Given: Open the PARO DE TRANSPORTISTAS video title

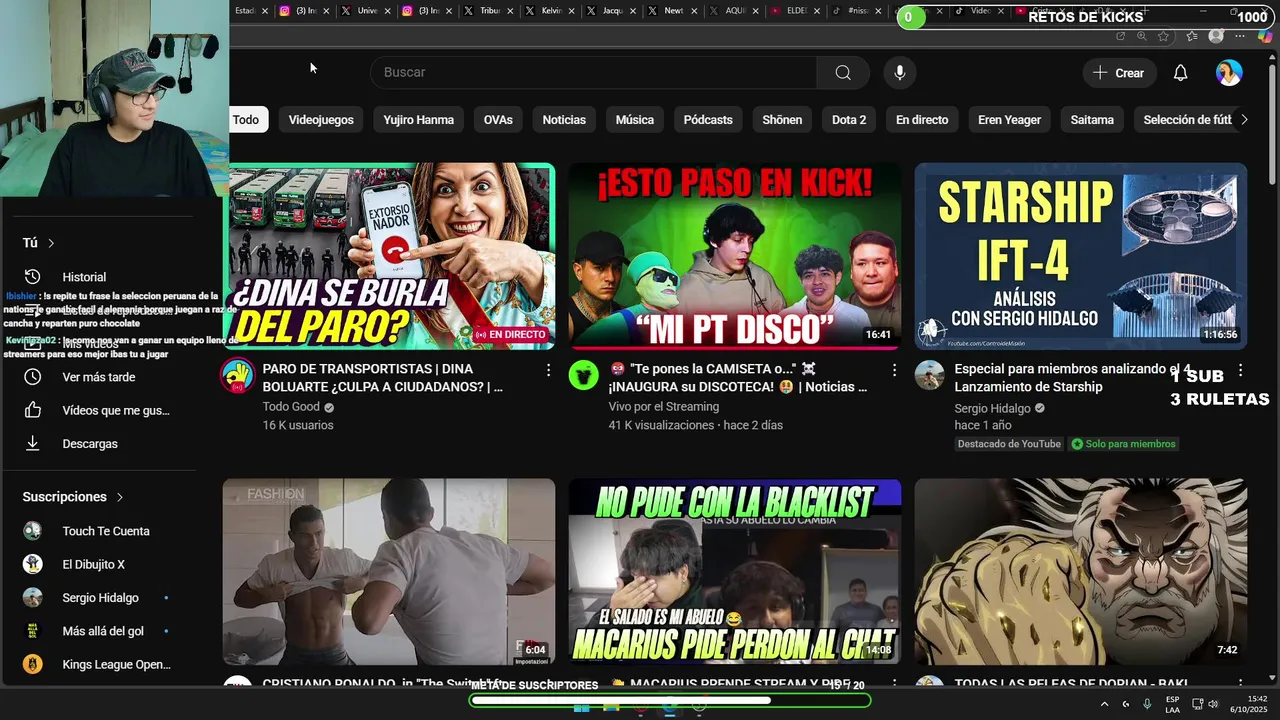Looking at the screenshot, I should 383,378.
